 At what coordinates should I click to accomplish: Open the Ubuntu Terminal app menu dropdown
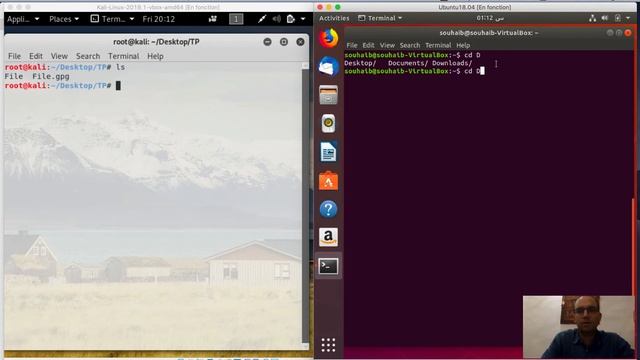click(x=380, y=18)
